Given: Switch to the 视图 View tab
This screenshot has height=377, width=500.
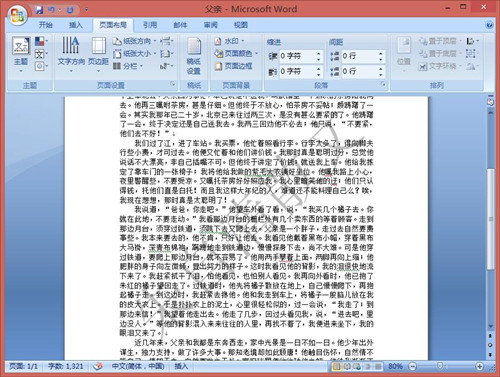Looking at the screenshot, I should 241,25.
